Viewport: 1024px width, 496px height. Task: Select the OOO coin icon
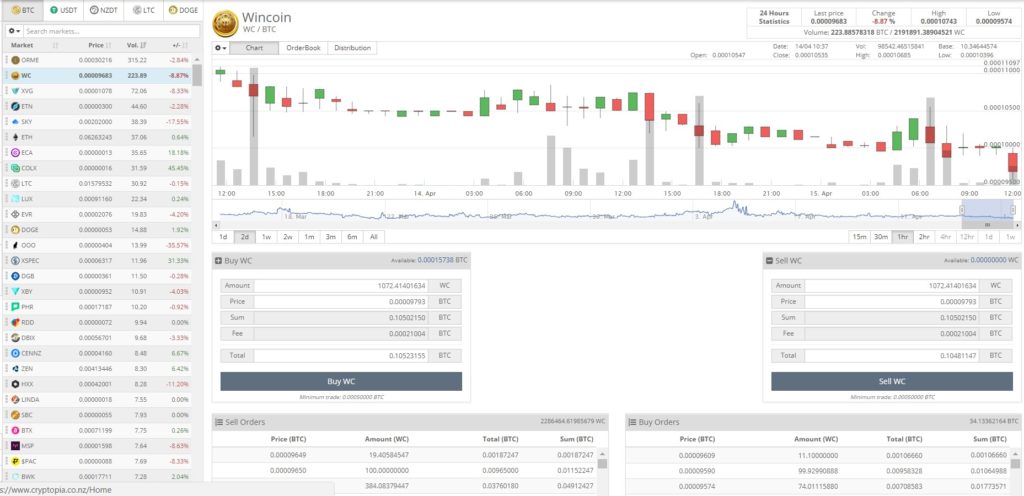(15, 245)
